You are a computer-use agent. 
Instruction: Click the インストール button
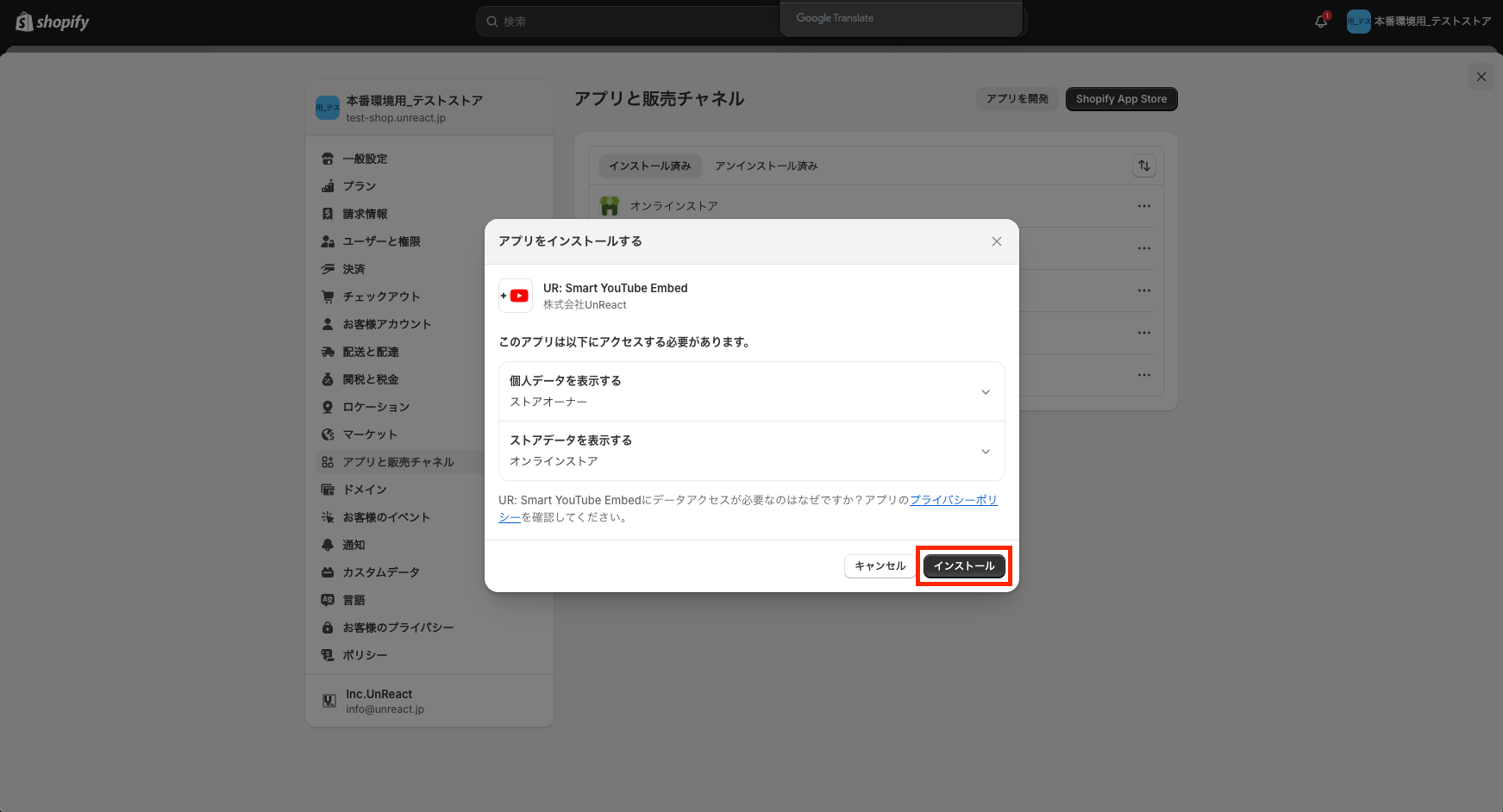964,566
